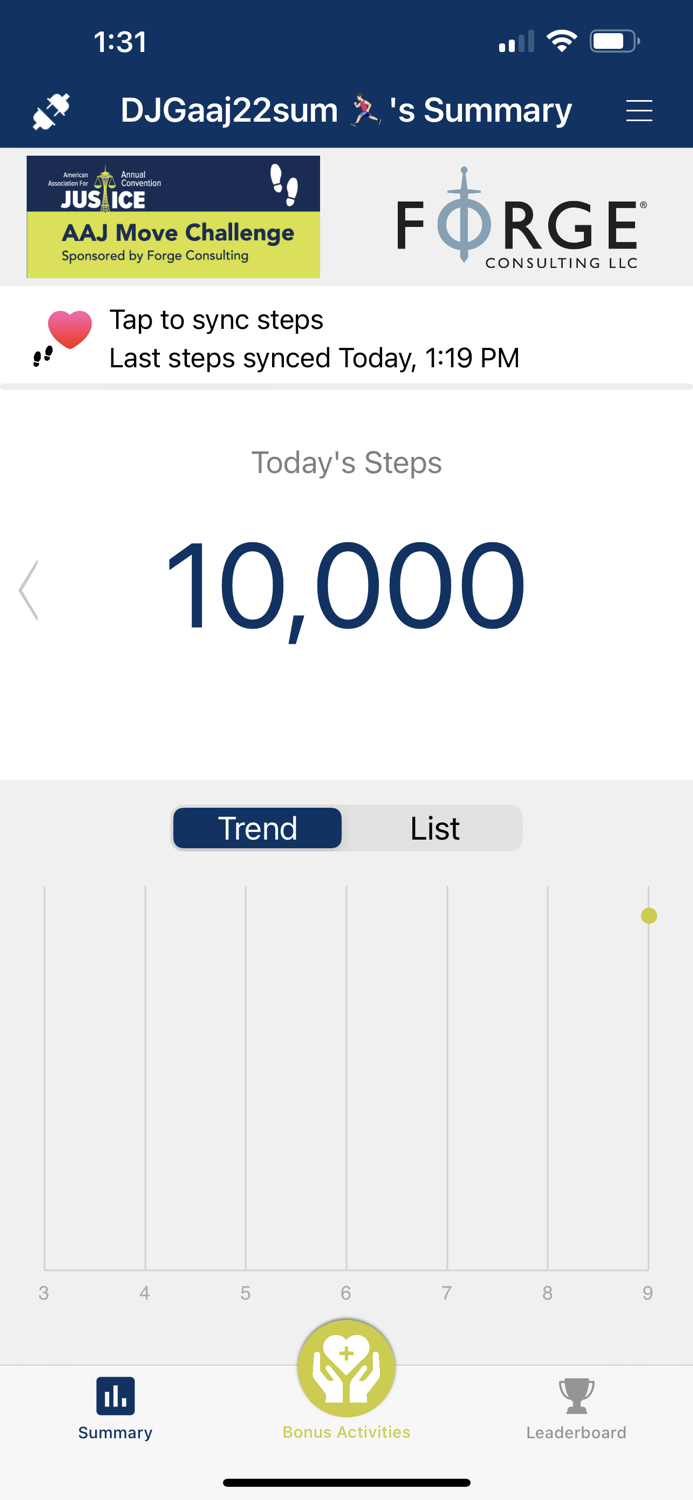Open the Summary tab label

tap(115, 1432)
